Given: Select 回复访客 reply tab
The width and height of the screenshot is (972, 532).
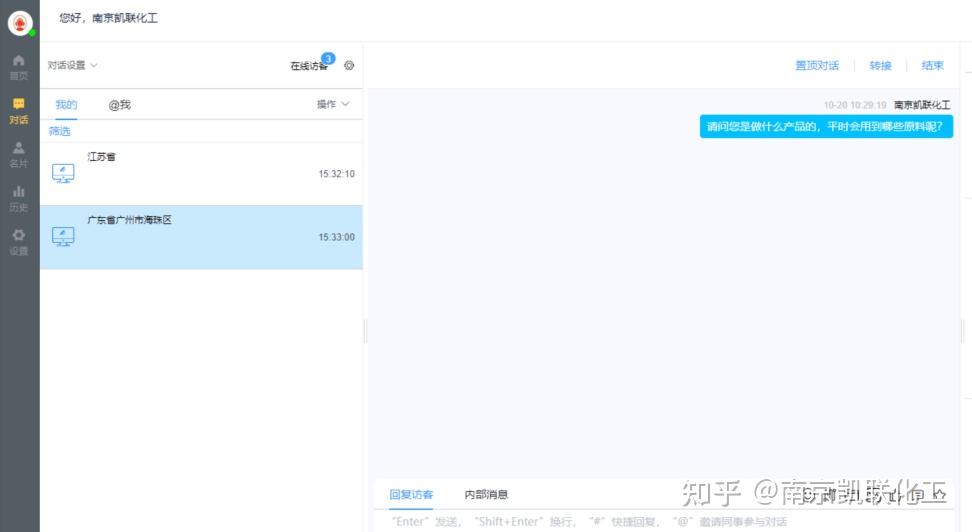Looking at the screenshot, I should [x=411, y=494].
